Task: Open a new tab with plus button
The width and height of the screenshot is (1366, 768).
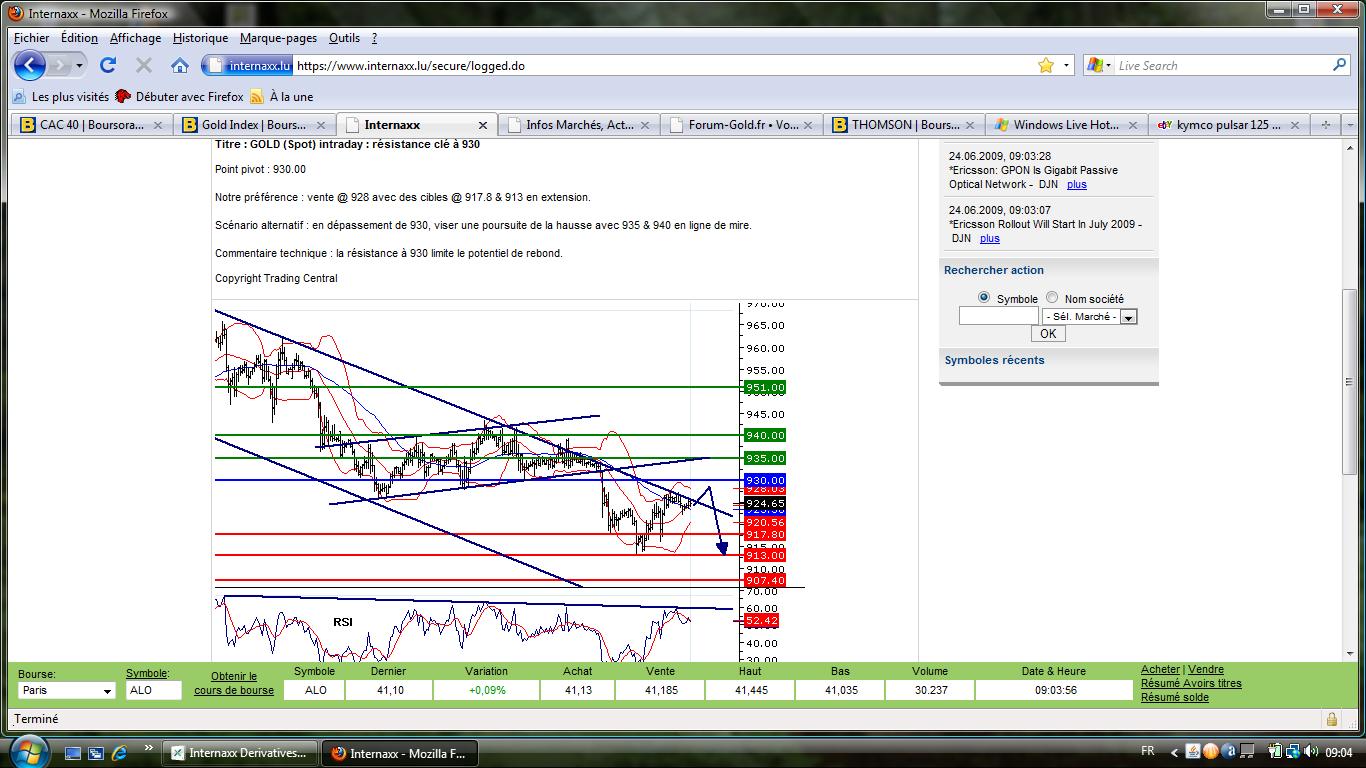Action: tap(1325, 125)
